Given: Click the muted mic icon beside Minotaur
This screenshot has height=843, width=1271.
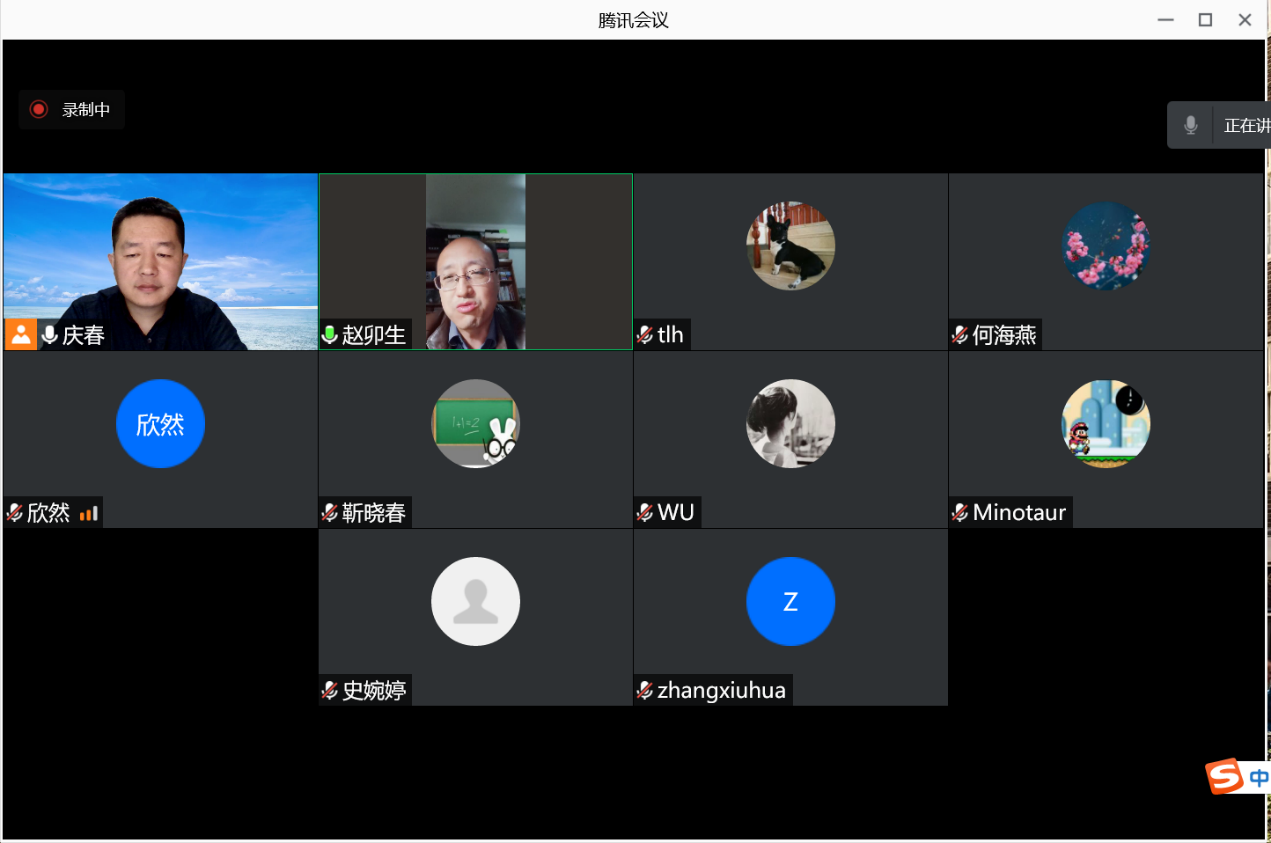Looking at the screenshot, I should tap(960, 513).
